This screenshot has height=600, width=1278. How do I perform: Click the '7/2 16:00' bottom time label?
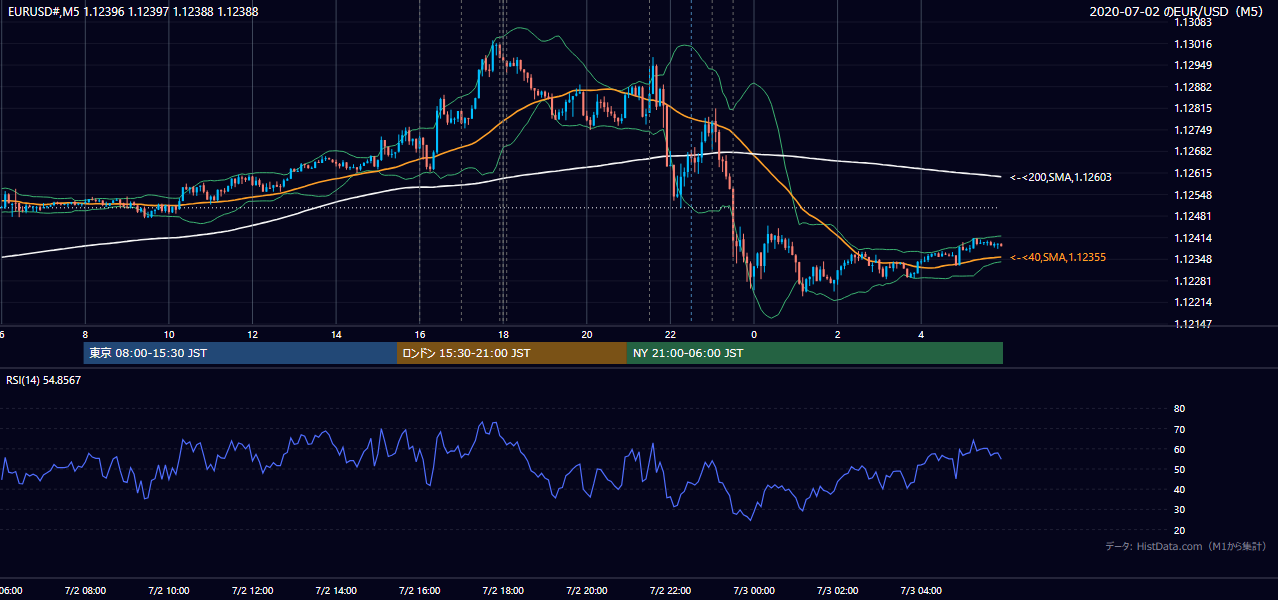pyautogui.click(x=420, y=590)
